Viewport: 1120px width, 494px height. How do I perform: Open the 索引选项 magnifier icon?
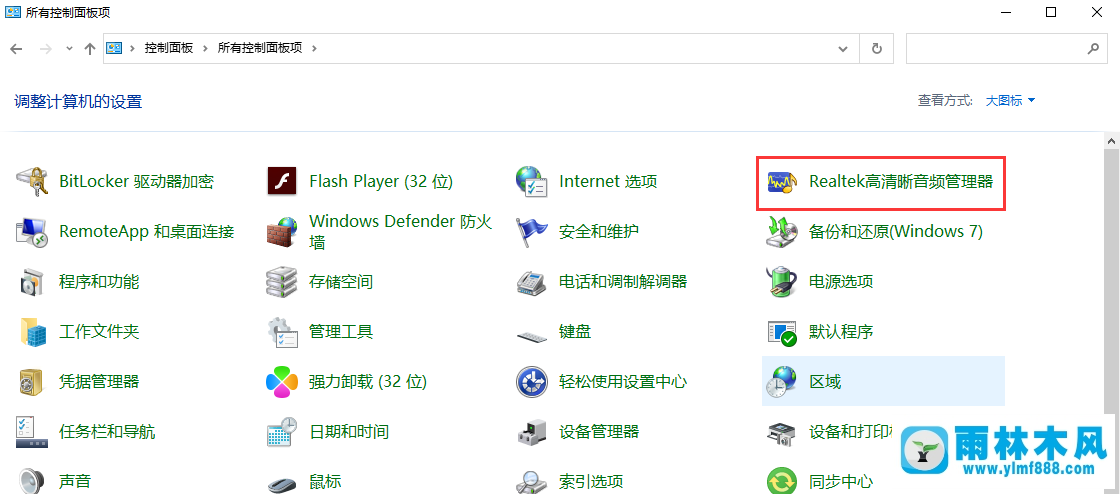coord(531,481)
